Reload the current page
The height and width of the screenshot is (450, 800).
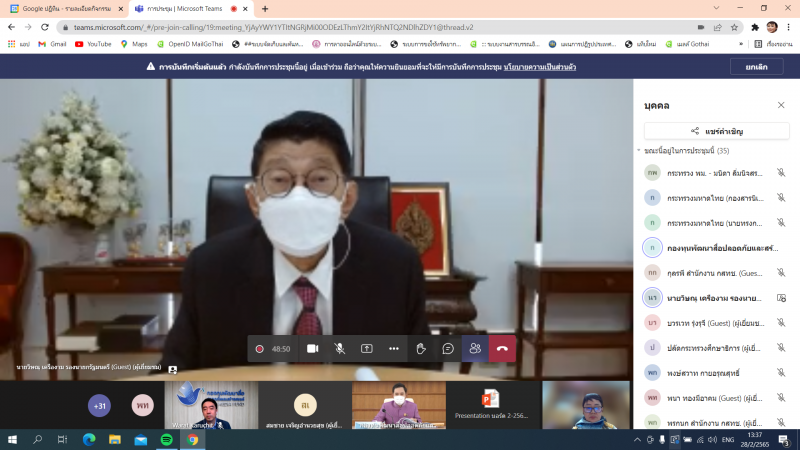coord(45,27)
